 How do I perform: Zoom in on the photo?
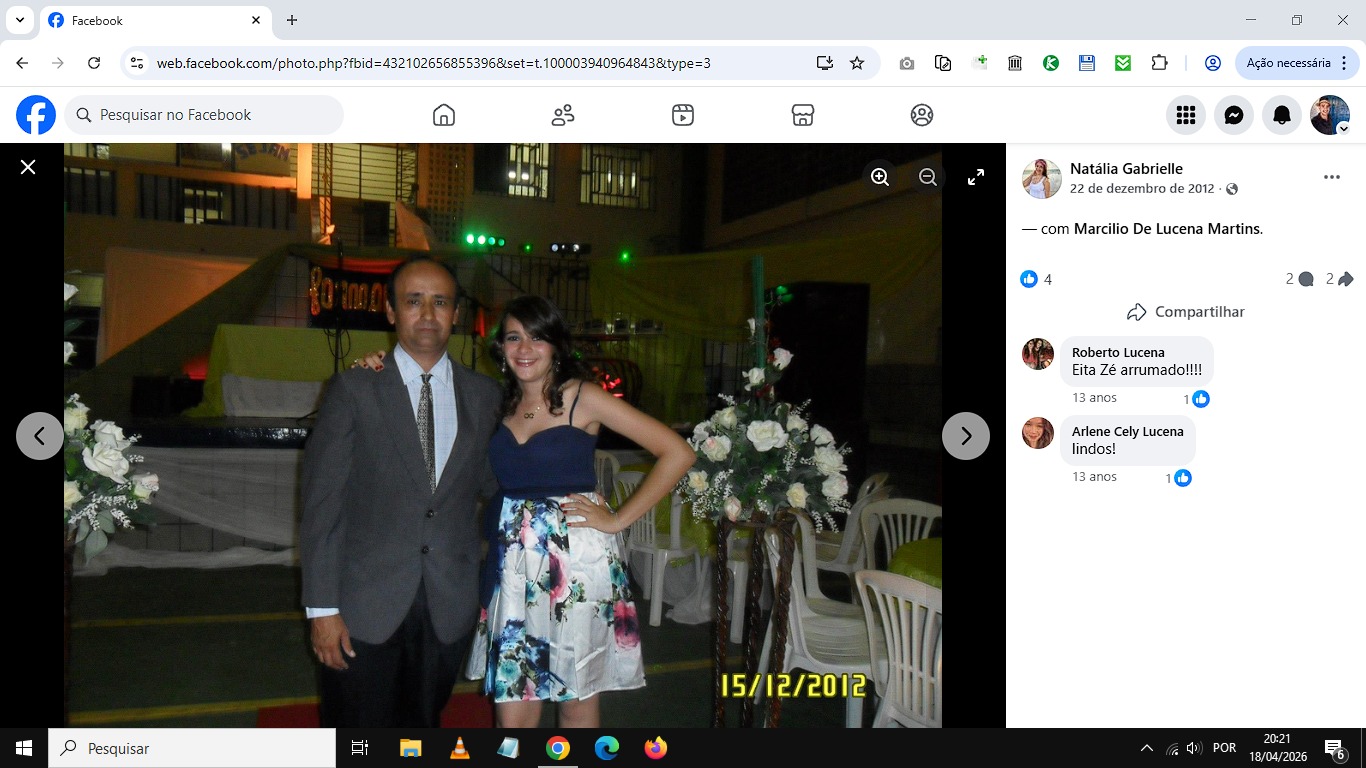(x=880, y=177)
